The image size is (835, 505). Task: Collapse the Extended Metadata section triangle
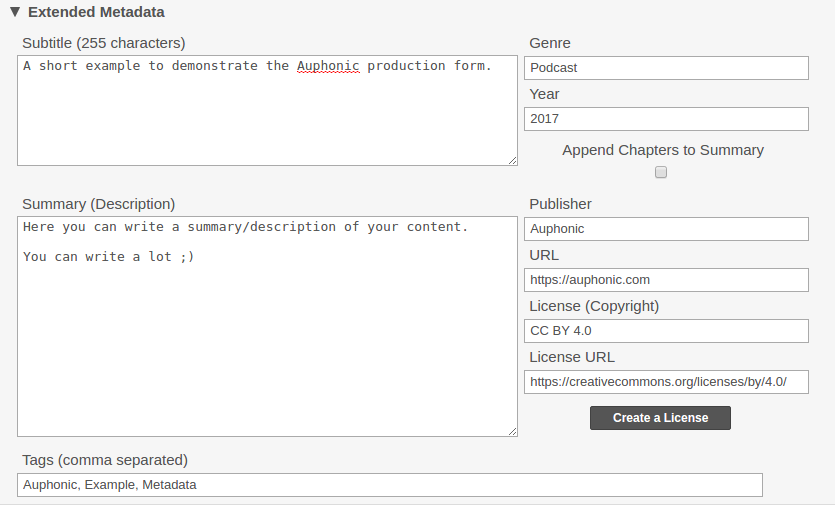point(15,12)
